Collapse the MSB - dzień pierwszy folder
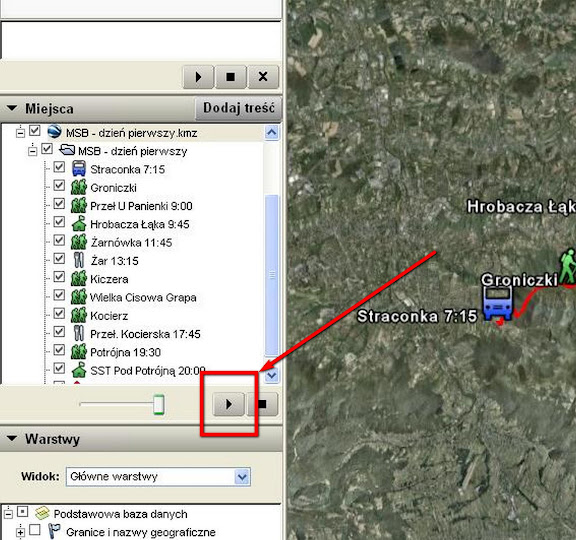 point(33,151)
